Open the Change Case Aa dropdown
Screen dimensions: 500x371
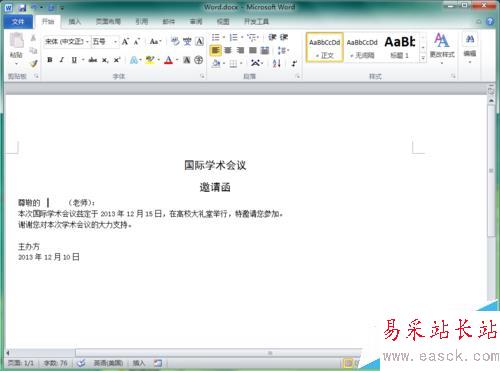(155, 42)
